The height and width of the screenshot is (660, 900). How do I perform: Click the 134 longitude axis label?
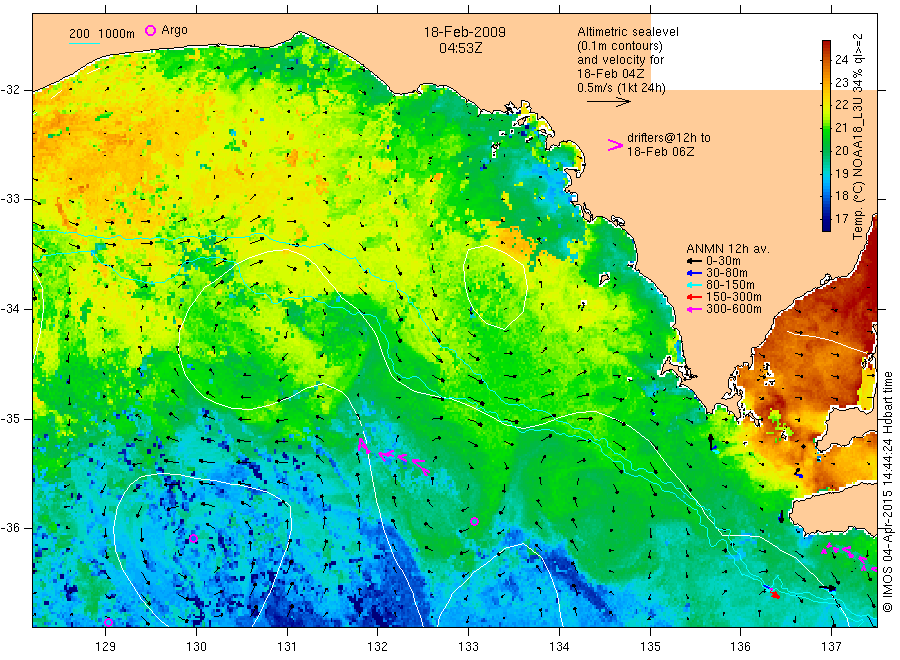click(x=559, y=647)
